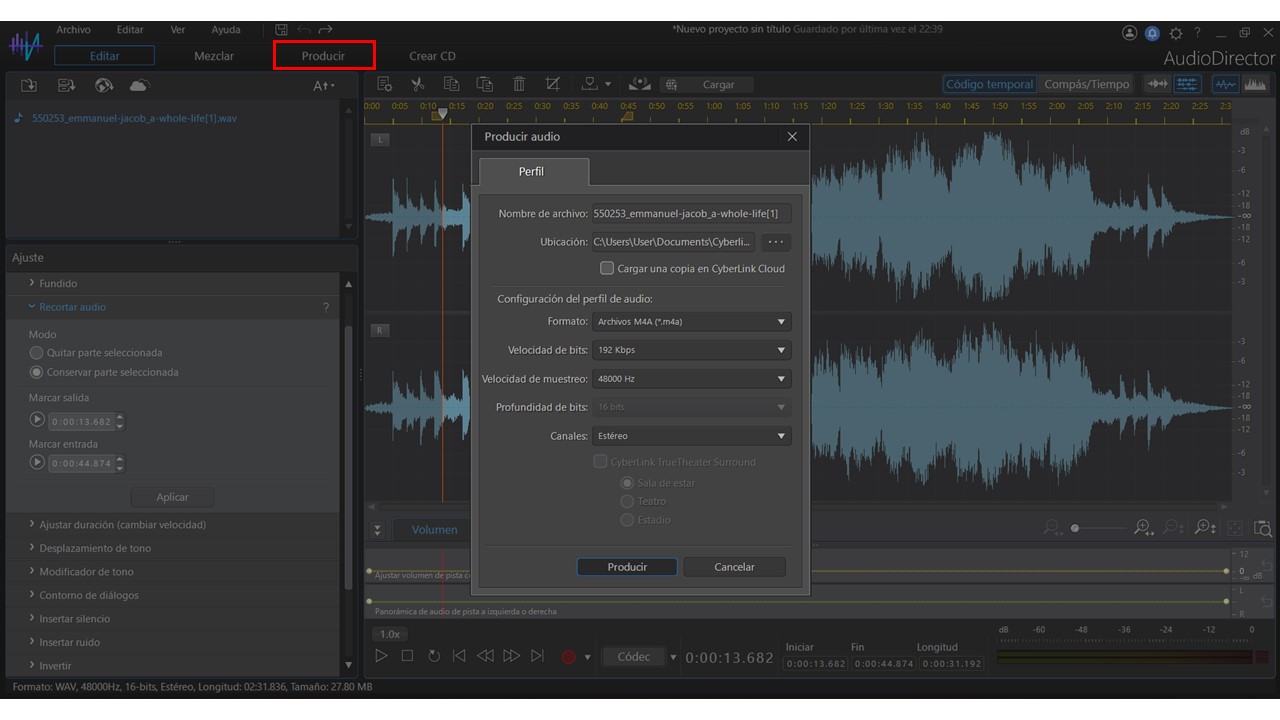The width and height of the screenshot is (1280, 720).
Task: Click the waveform view icon
Action: click(x=1225, y=84)
